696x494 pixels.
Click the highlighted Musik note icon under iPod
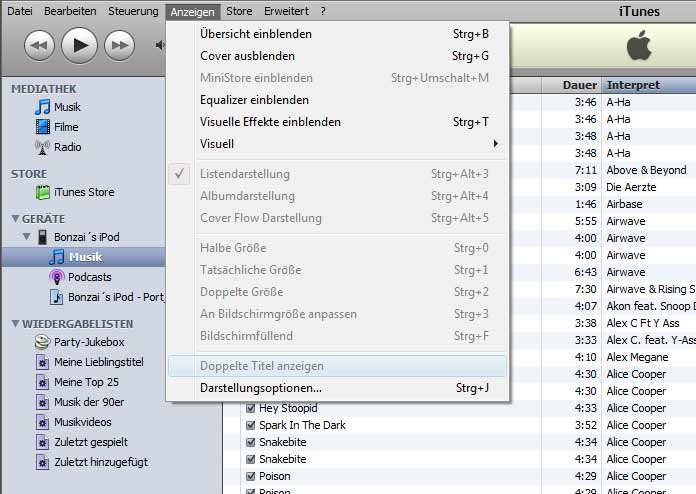(x=57, y=257)
